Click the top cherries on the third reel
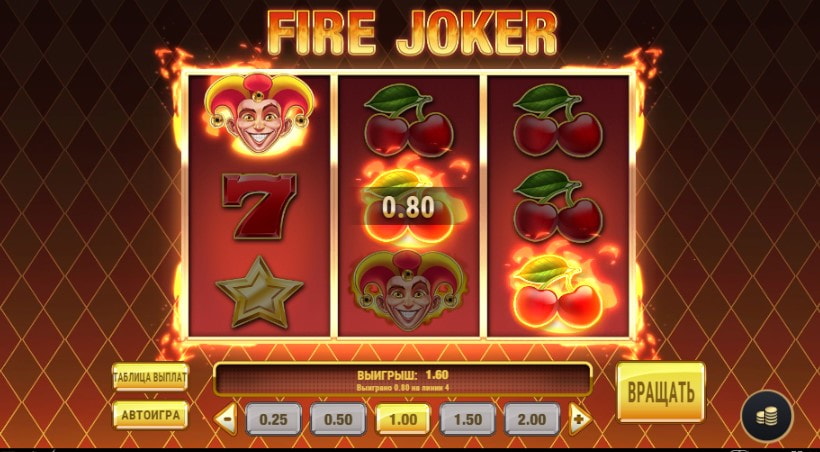This screenshot has height=452, width=820. pos(558,119)
